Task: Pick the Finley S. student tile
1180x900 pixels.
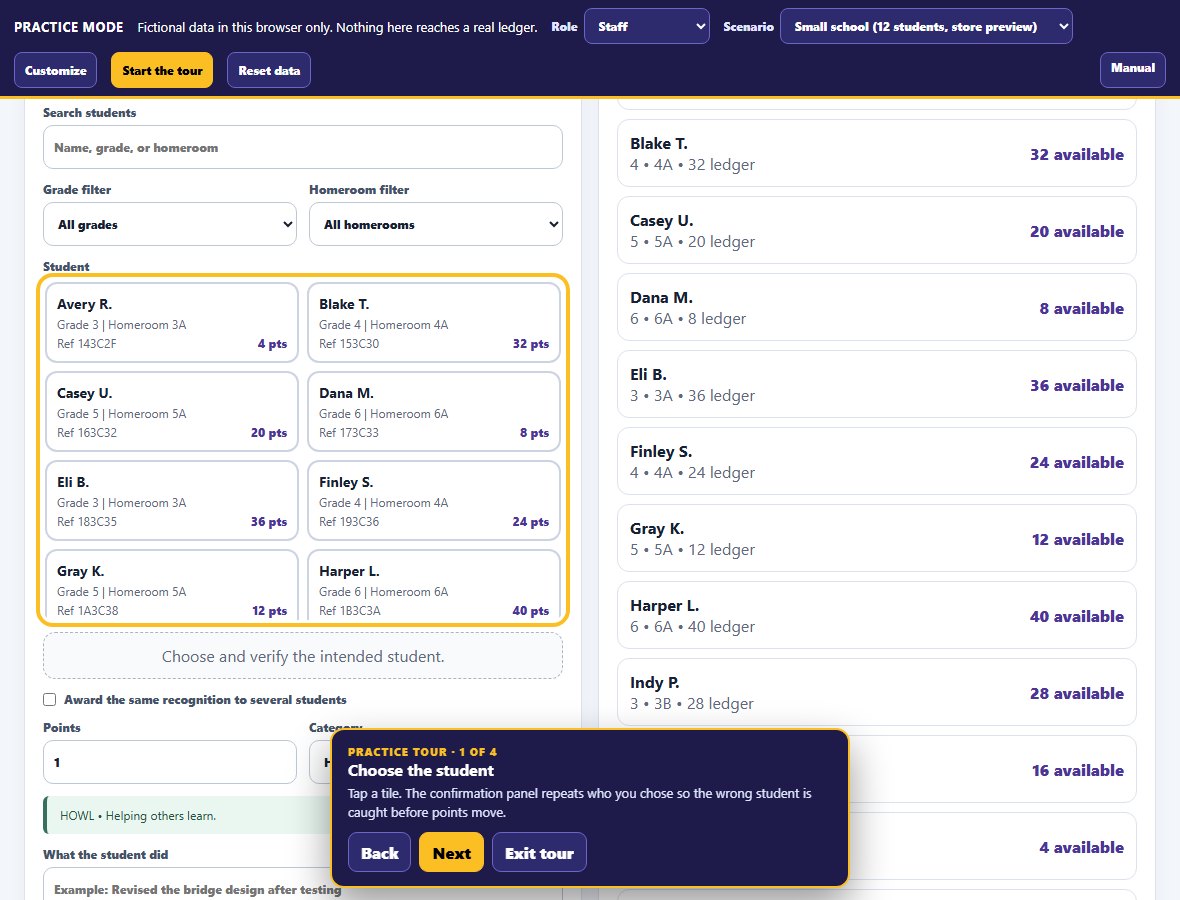Action: coord(434,500)
